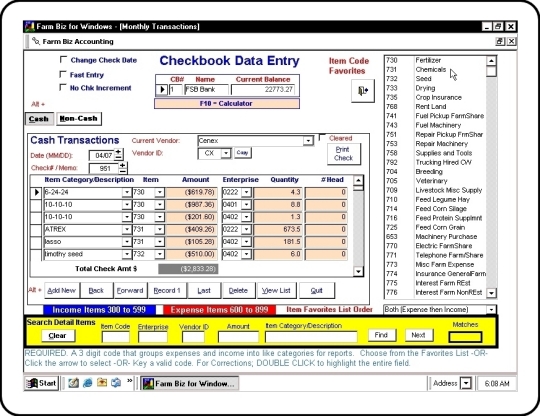Click the Current Balance 22773.27 field

(263, 90)
